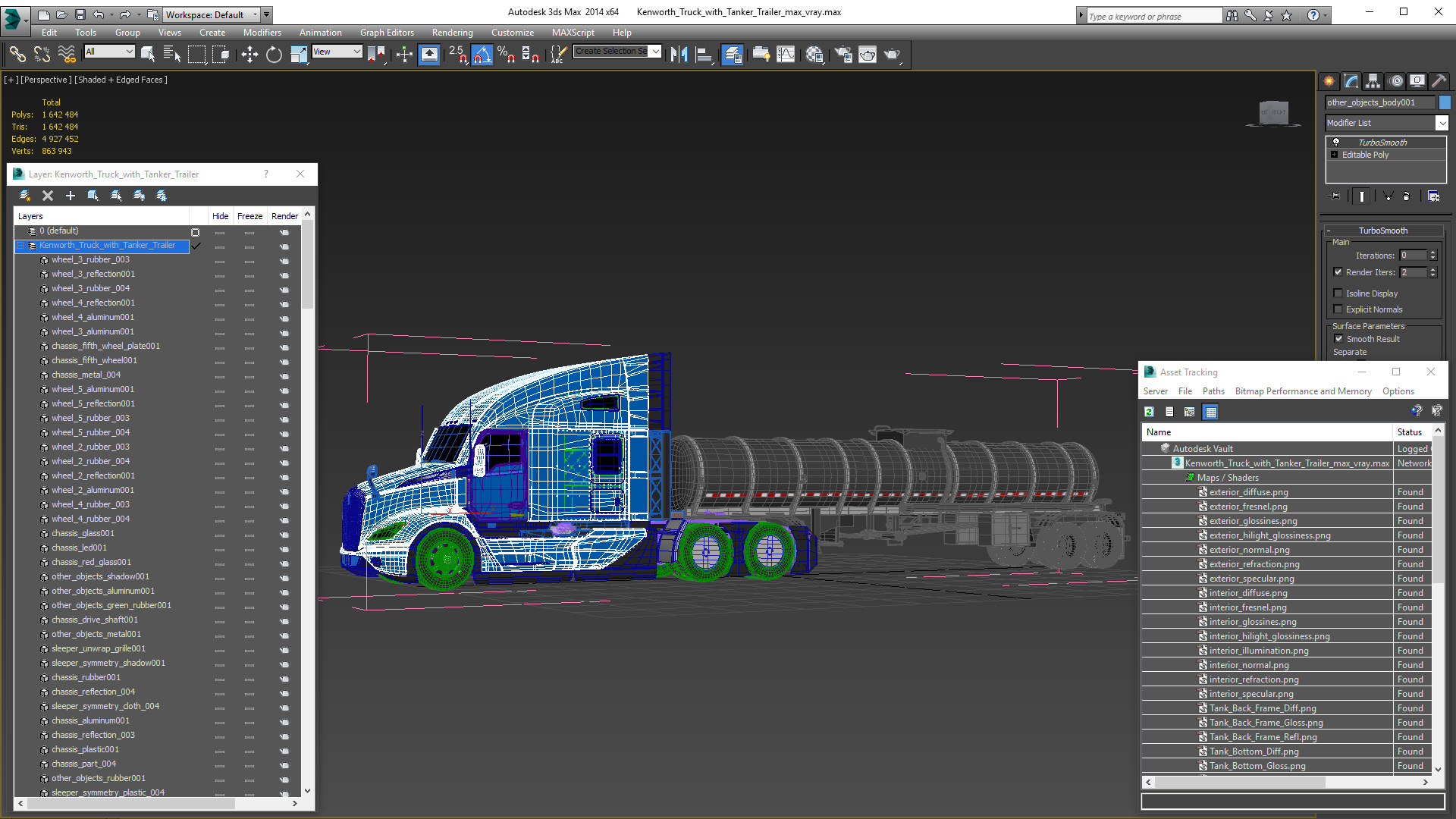Open the Select by Name dialog
The image size is (1456, 819).
[172, 54]
